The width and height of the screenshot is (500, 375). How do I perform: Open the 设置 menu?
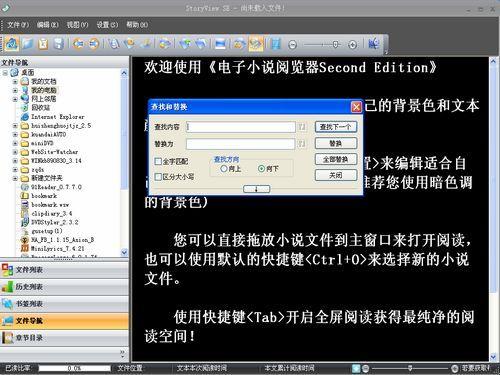[x=107, y=25]
